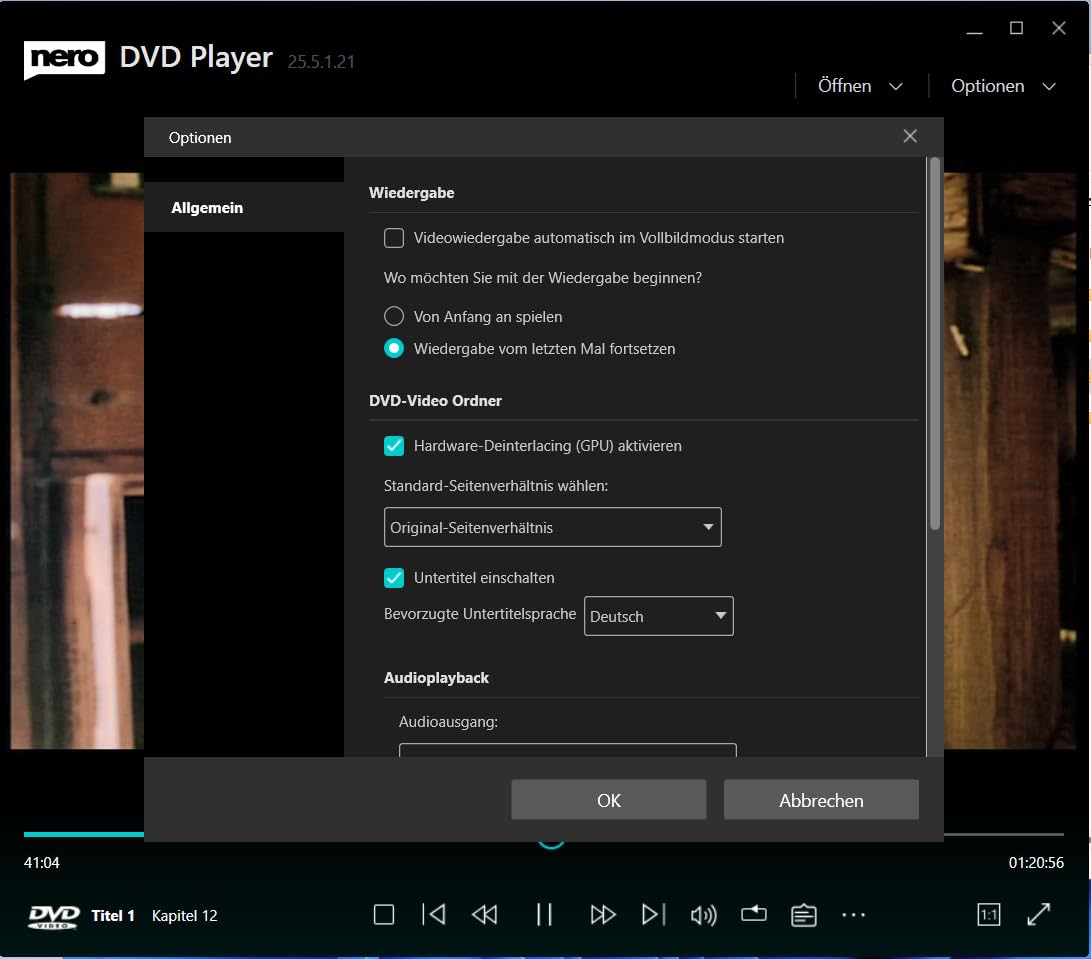Switch to fullscreen with the diagonal arrow icon

tap(1039, 914)
